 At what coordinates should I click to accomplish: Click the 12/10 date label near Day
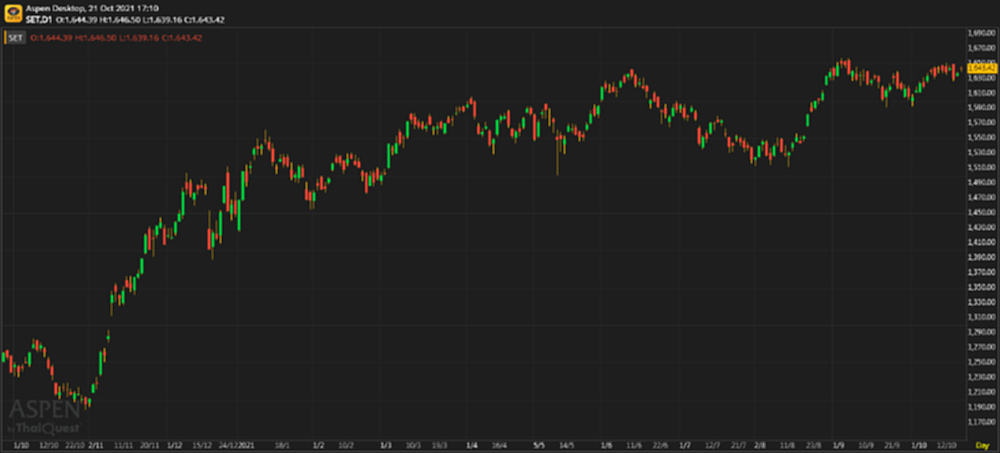(x=948, y=444)
